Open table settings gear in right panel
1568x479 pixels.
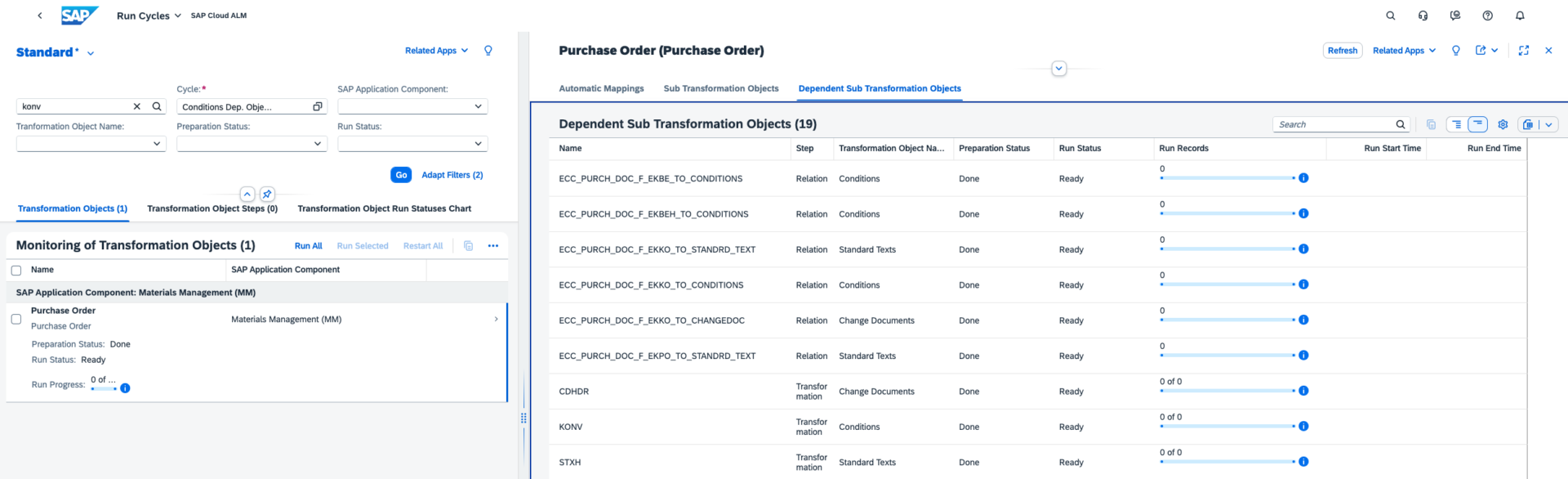[x=1503, y=124]
